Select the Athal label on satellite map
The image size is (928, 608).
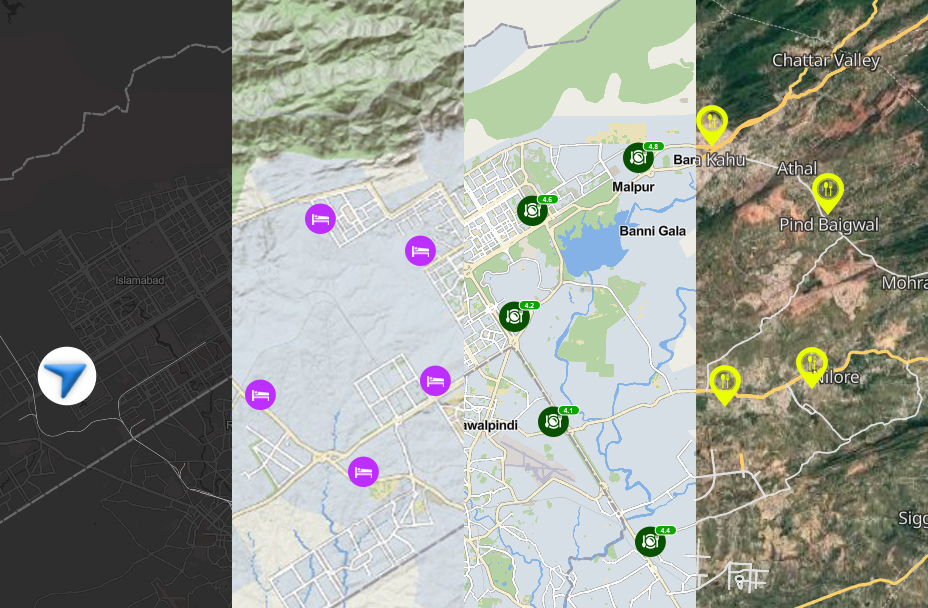(797, 168)
